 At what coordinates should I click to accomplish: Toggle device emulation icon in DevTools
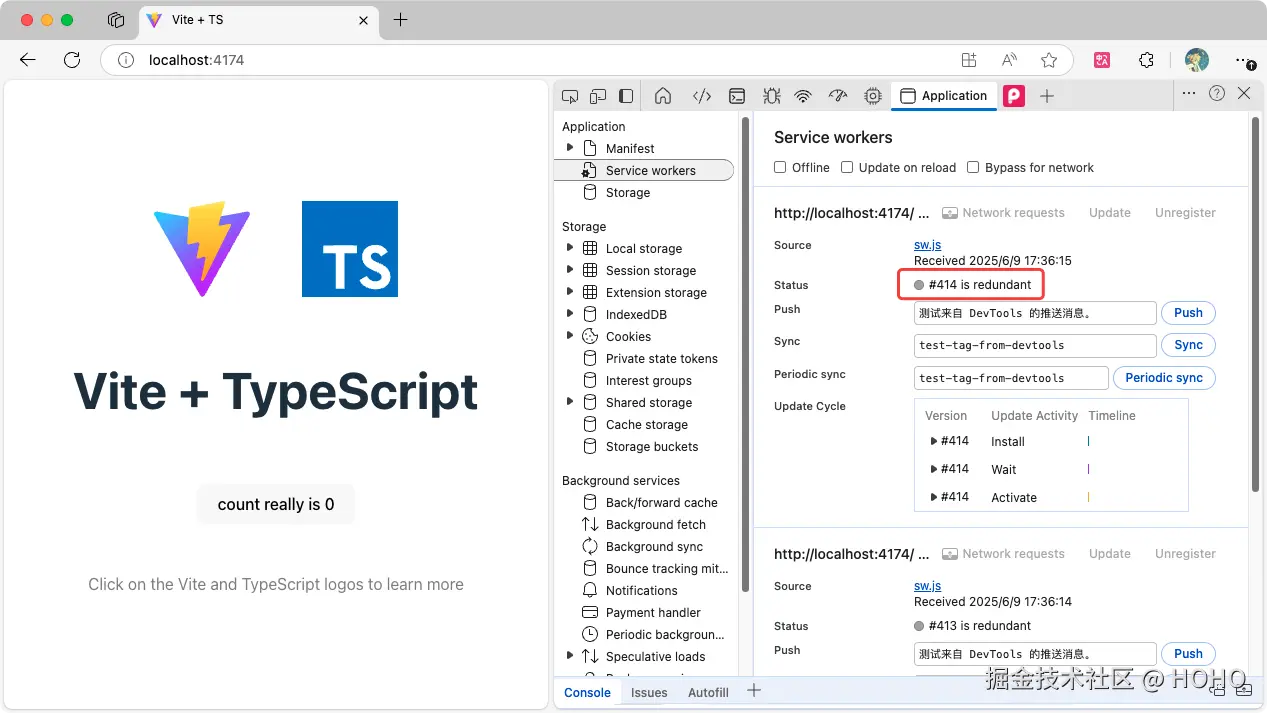598,96
